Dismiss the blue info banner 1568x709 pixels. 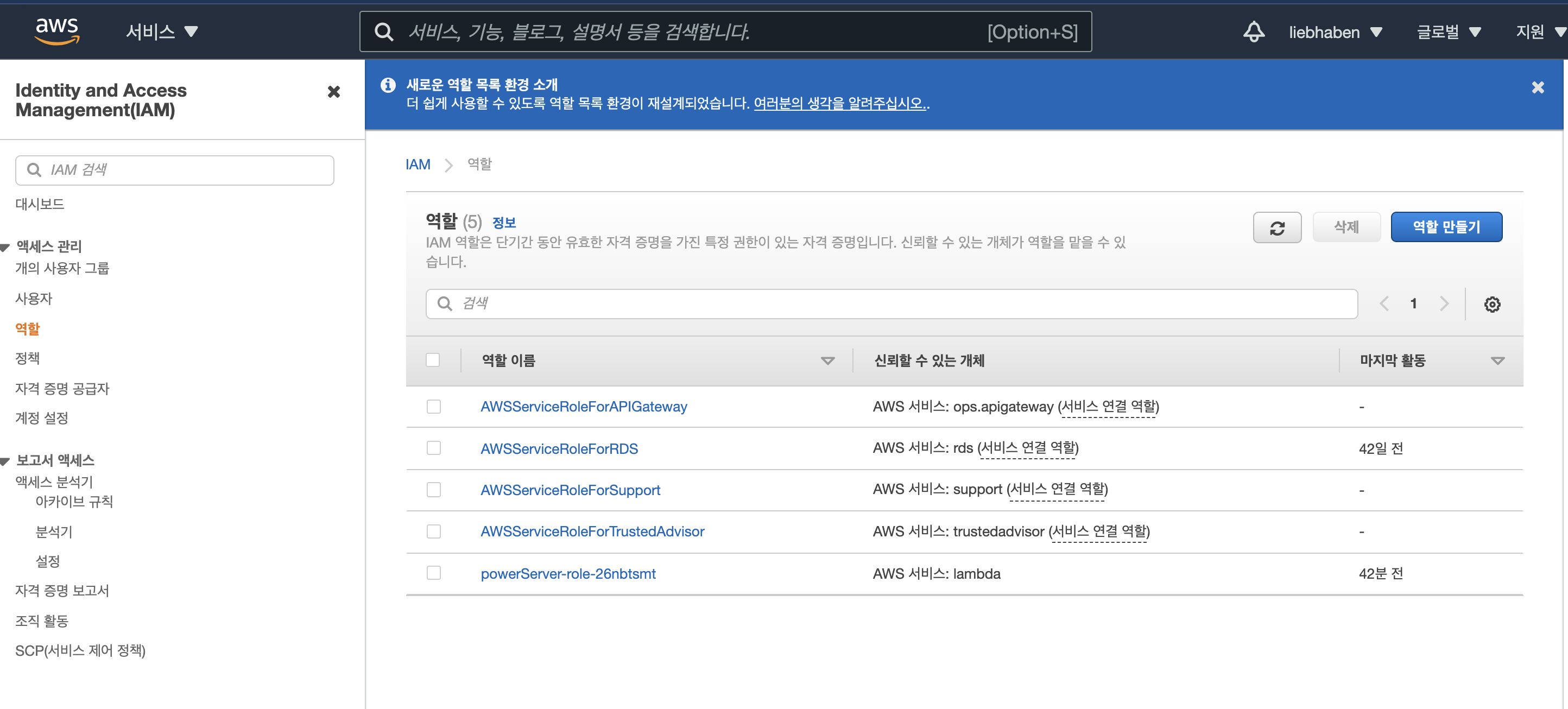pos(1538,87)
